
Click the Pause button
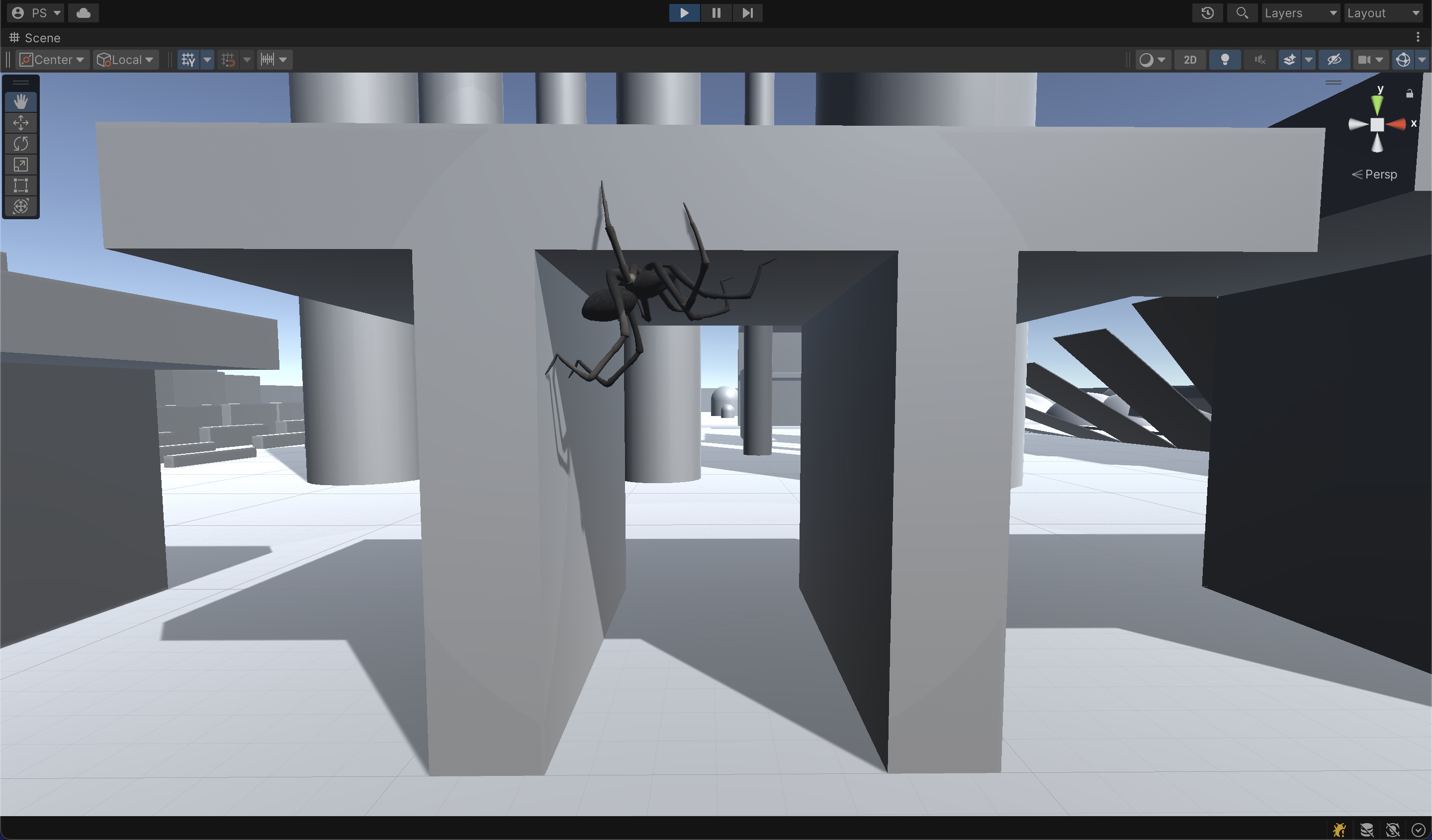pos(716,12)
